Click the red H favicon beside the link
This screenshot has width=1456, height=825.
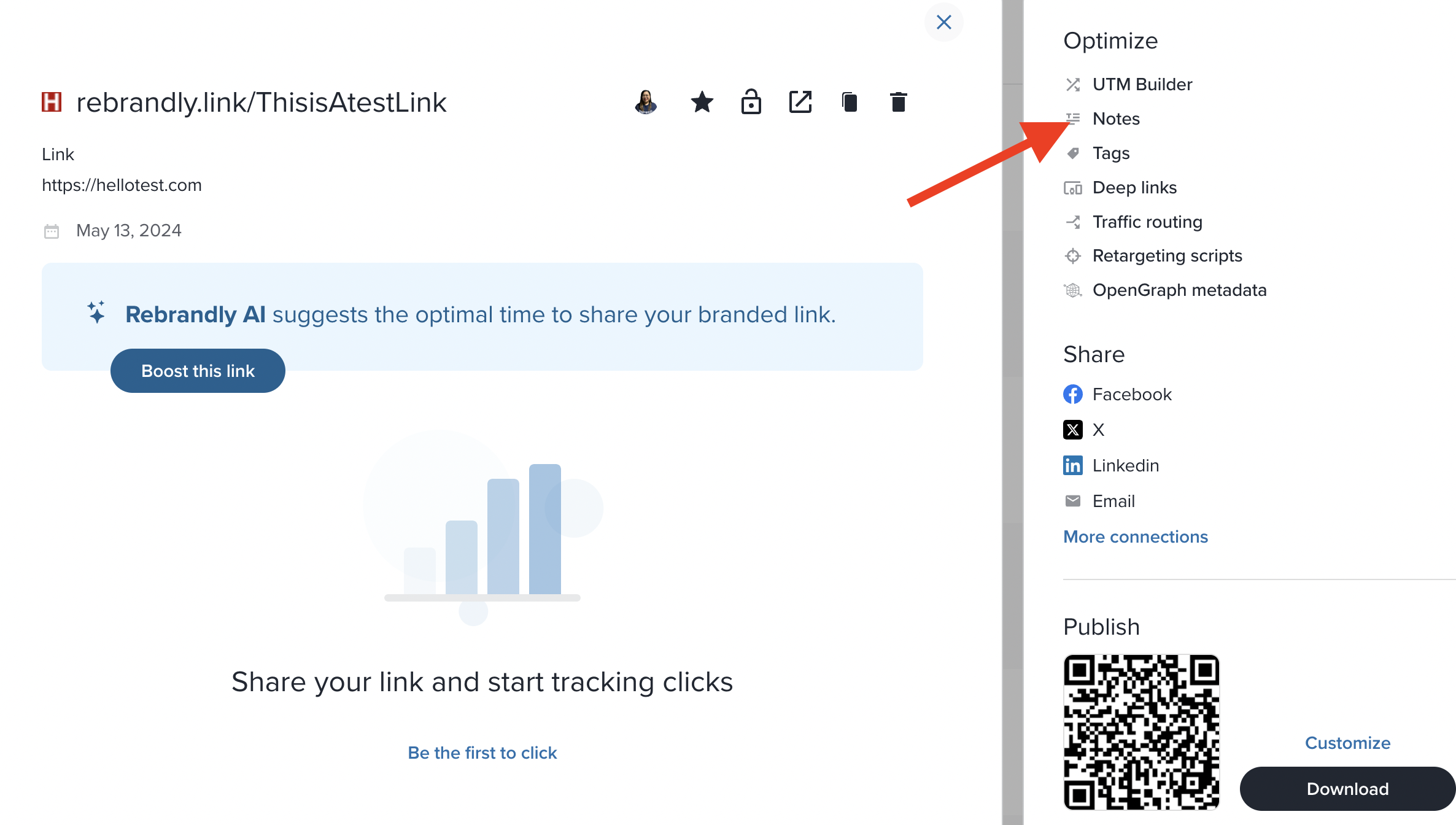point(52,102)
